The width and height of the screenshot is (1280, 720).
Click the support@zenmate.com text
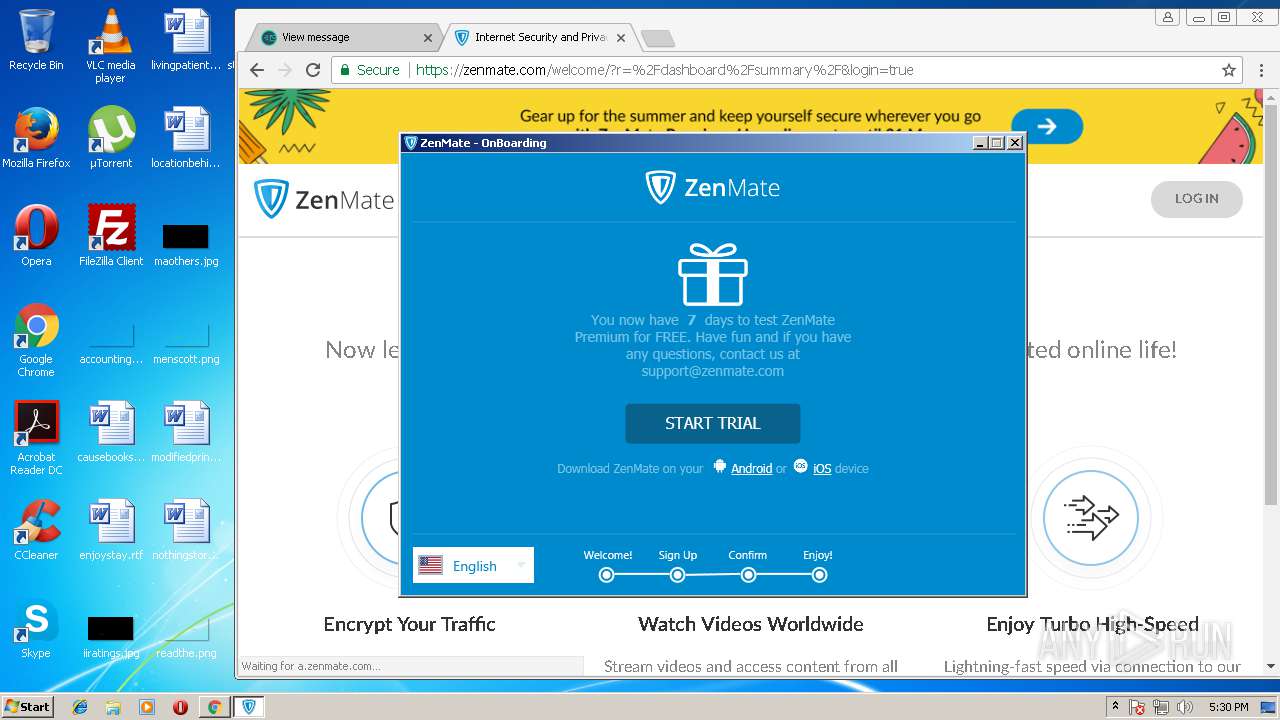[712, 371]
